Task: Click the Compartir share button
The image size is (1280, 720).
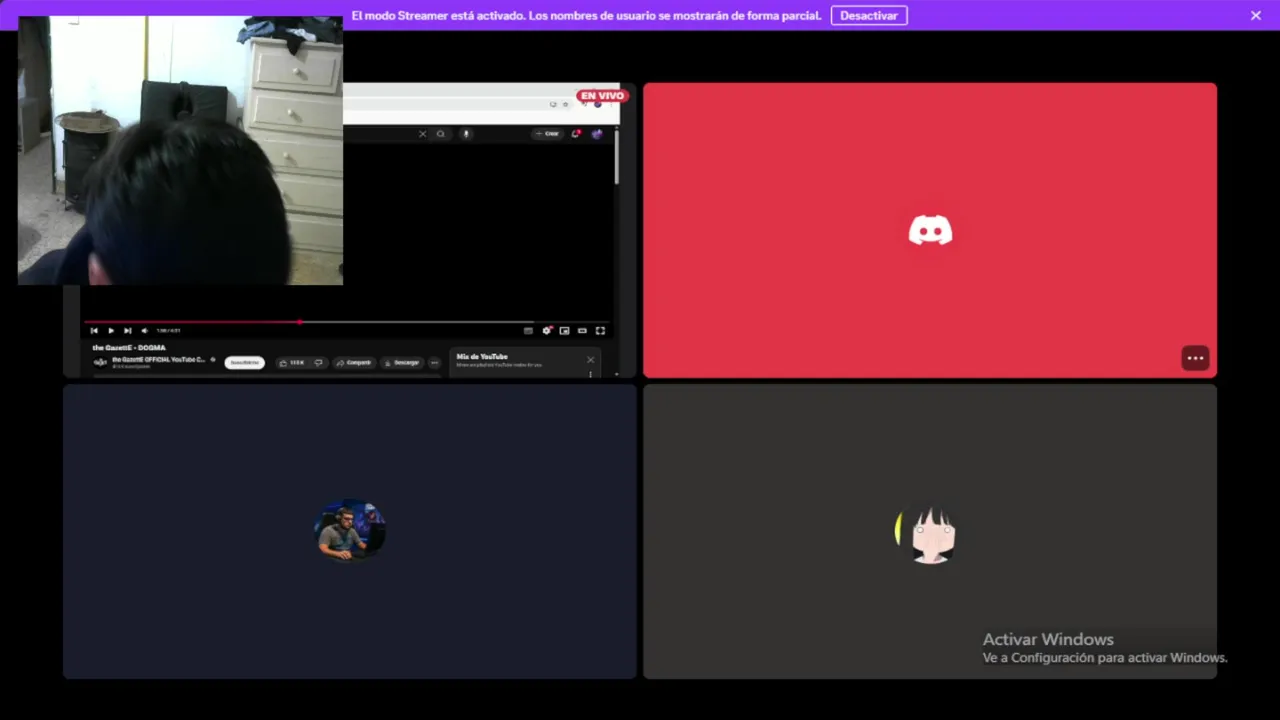Action: [354, 362]
